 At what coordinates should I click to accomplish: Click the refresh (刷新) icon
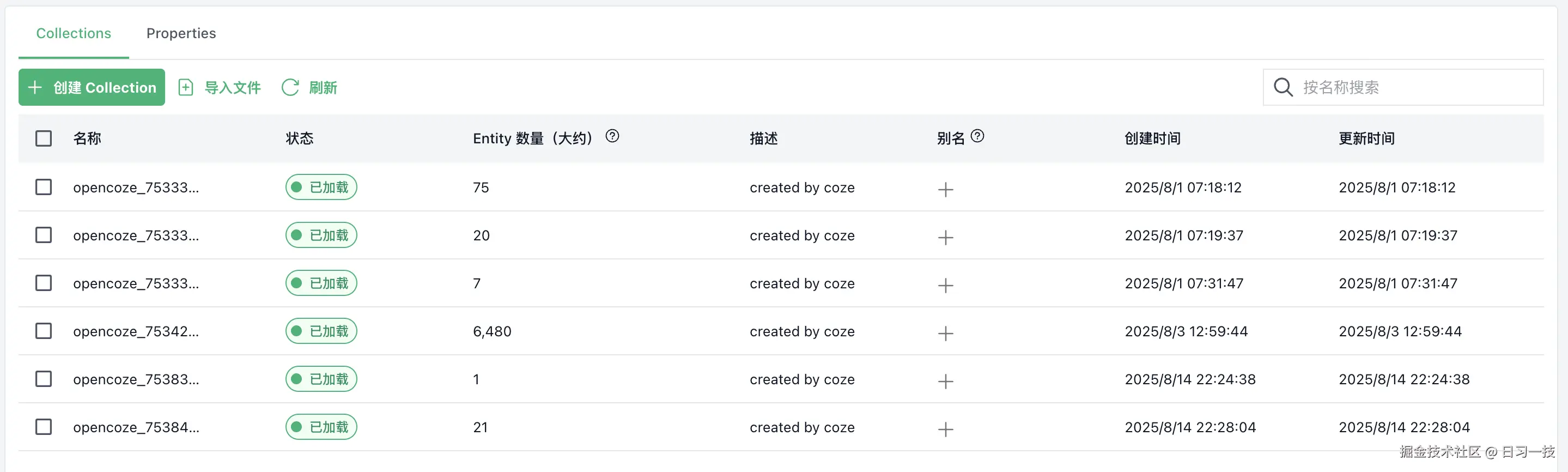point(290,88)
